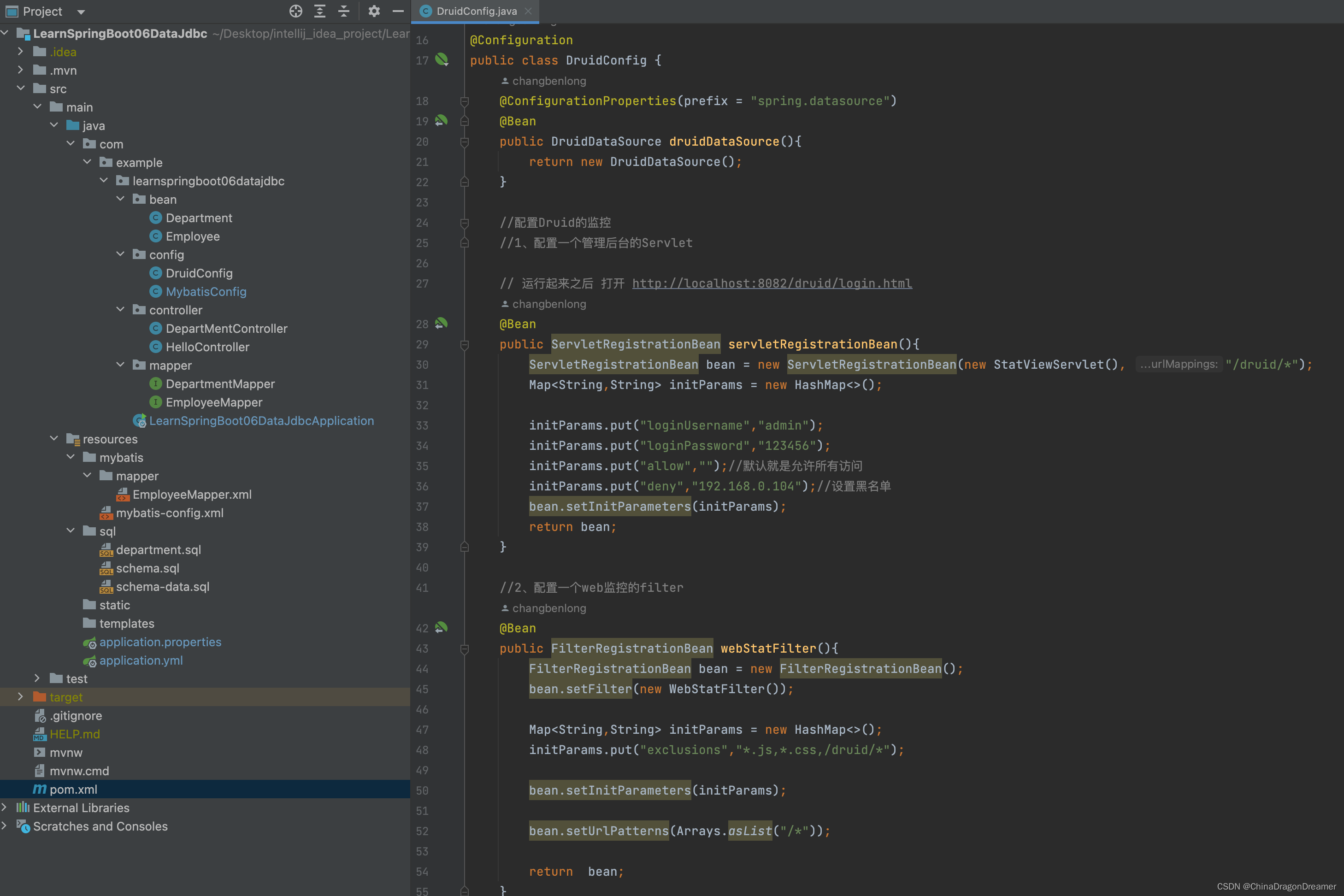Image resolution: width=1344 pixels, height=896 pixels.
Task: Click the Project panel title label
Action: [x=42, y=12]
